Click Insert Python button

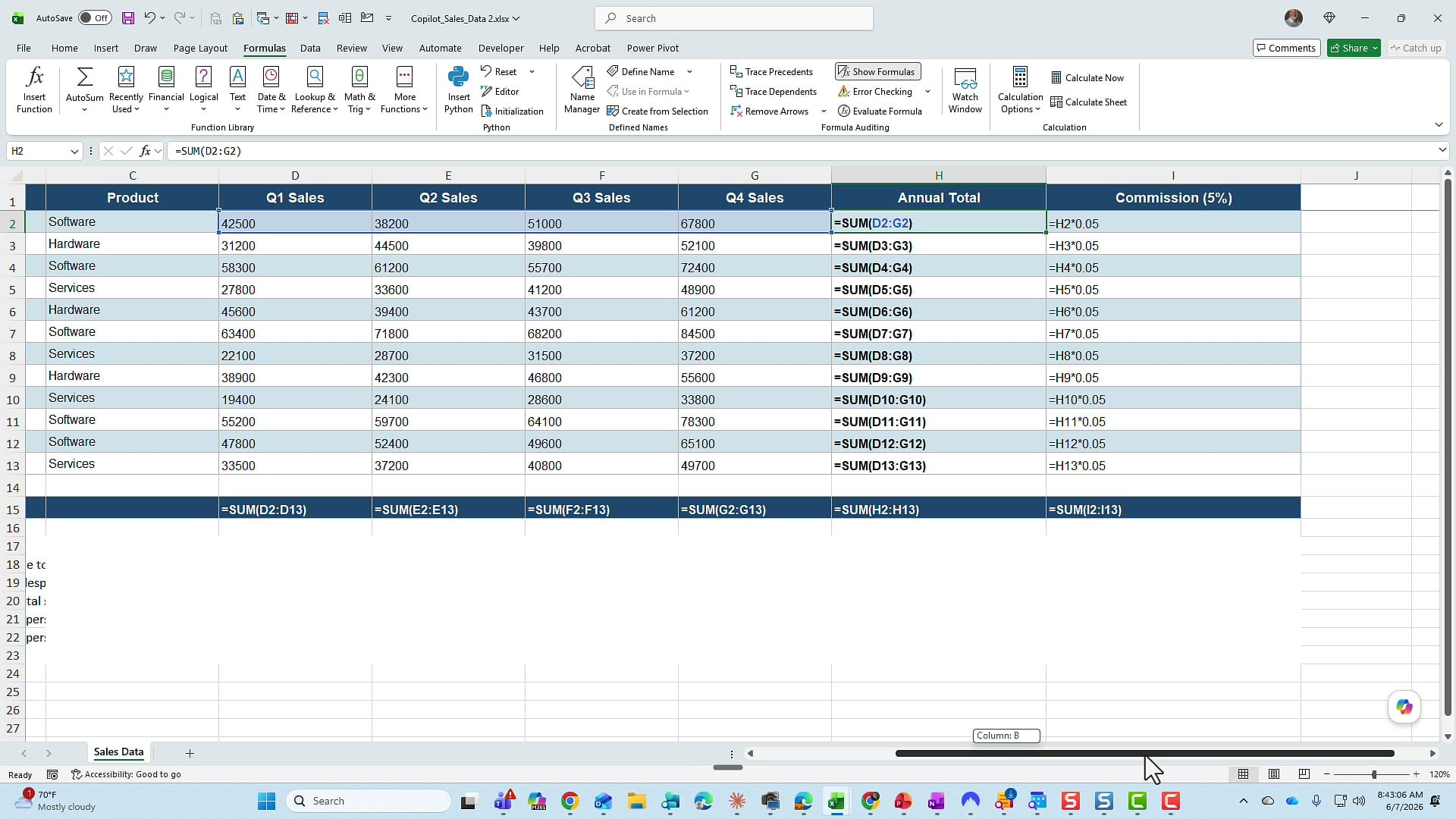[458, 89]
